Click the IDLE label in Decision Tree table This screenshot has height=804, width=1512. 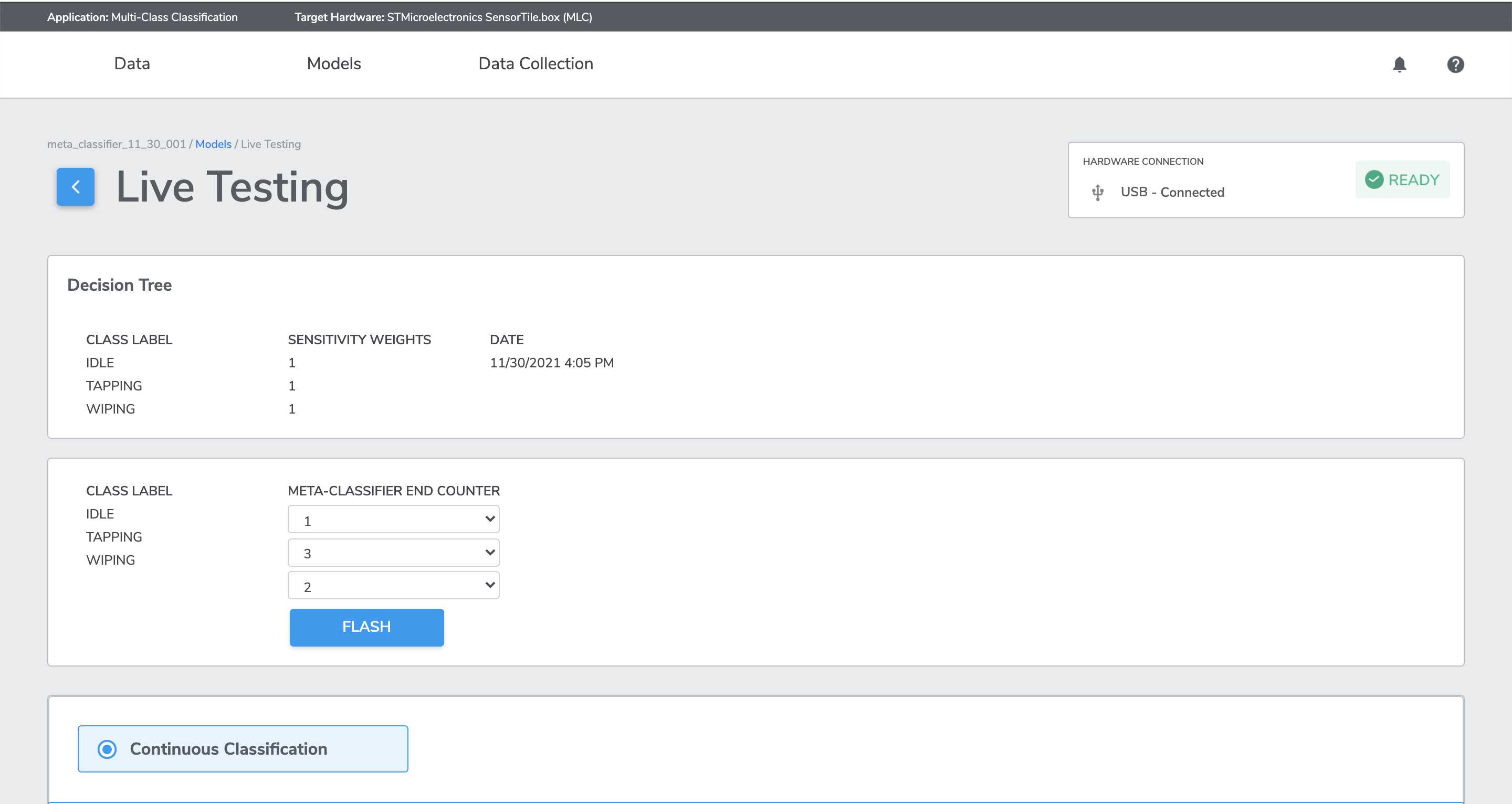[x=100, y=363]
